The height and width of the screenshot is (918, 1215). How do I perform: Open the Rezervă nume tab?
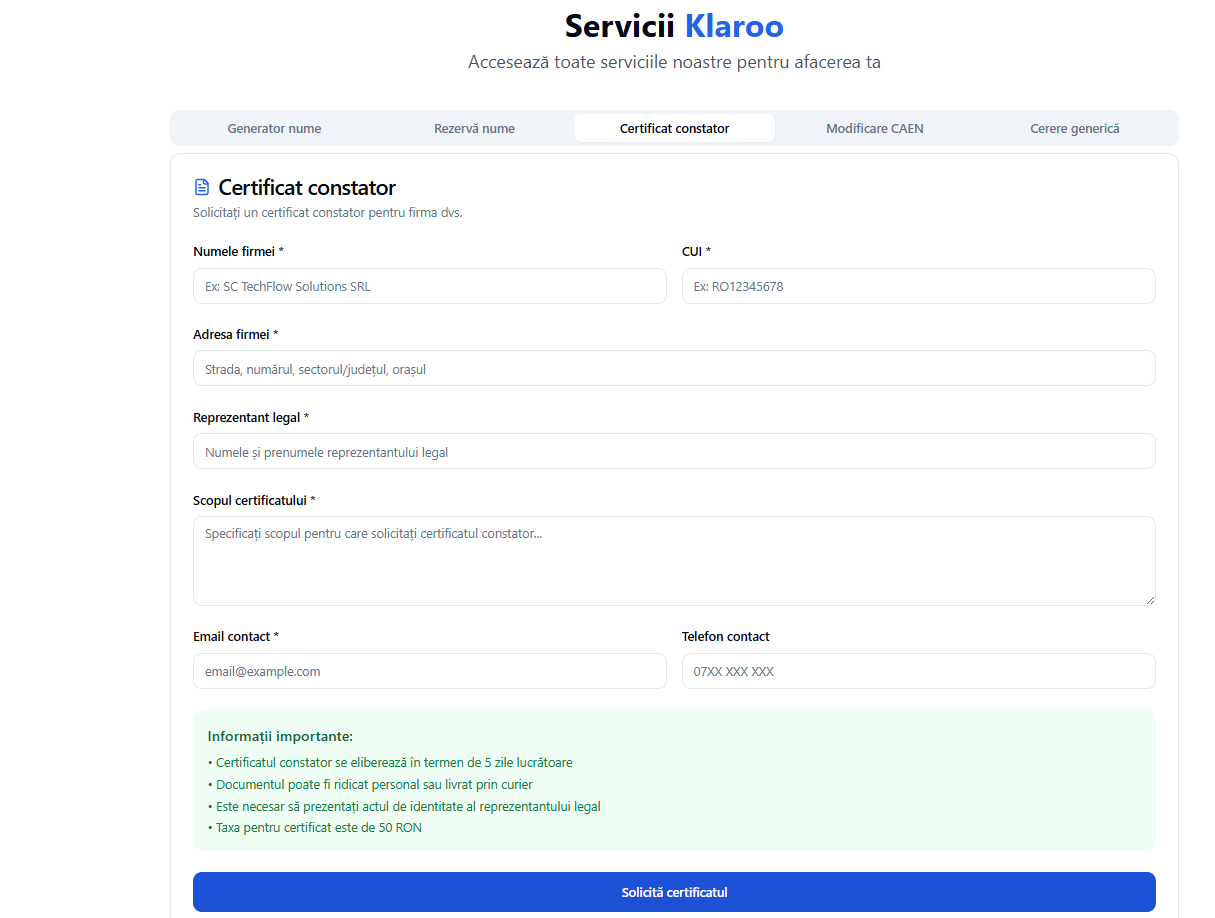[x=474, y=128]
